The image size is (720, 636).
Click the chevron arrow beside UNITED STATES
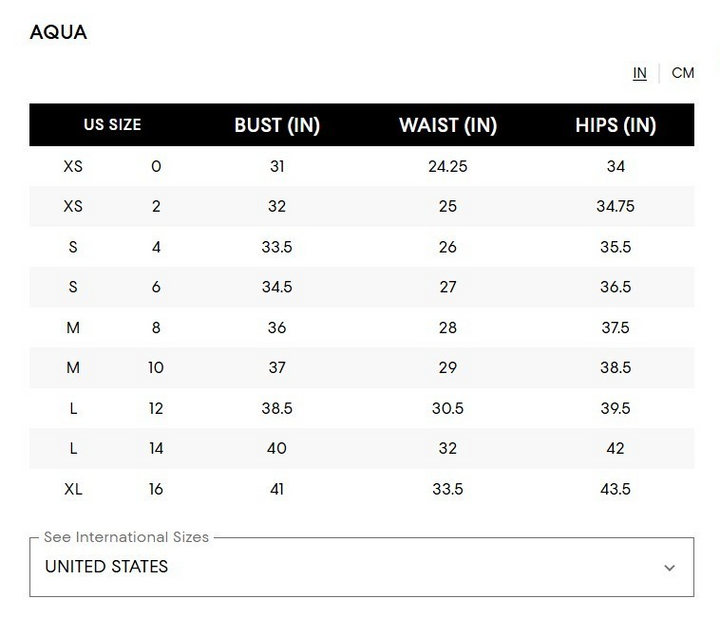pyautogui.click(x=670, y=568)
